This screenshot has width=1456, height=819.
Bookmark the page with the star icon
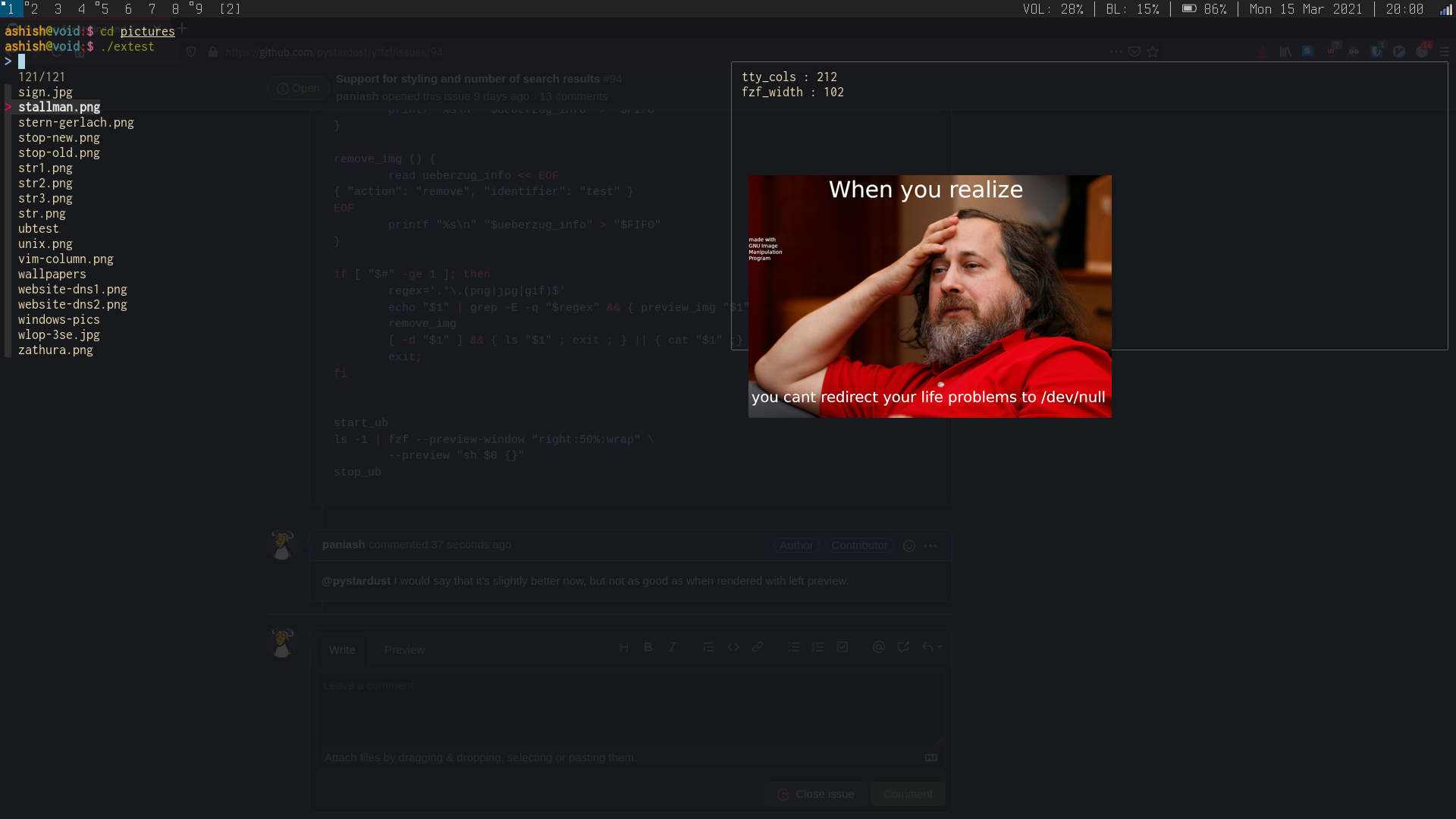(1153, 52)
